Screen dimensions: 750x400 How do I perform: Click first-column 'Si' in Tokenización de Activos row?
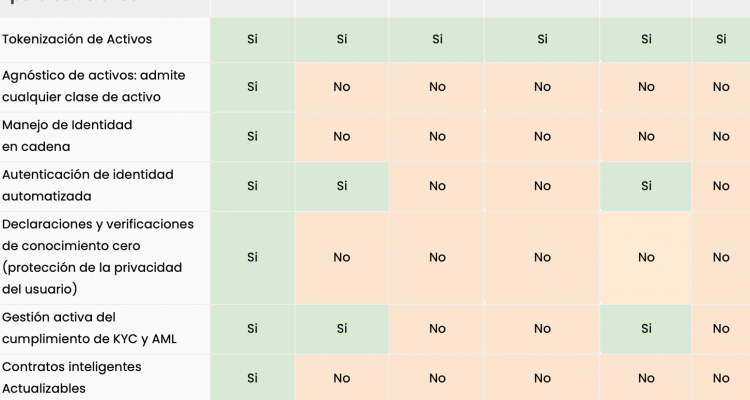[252, 40]
